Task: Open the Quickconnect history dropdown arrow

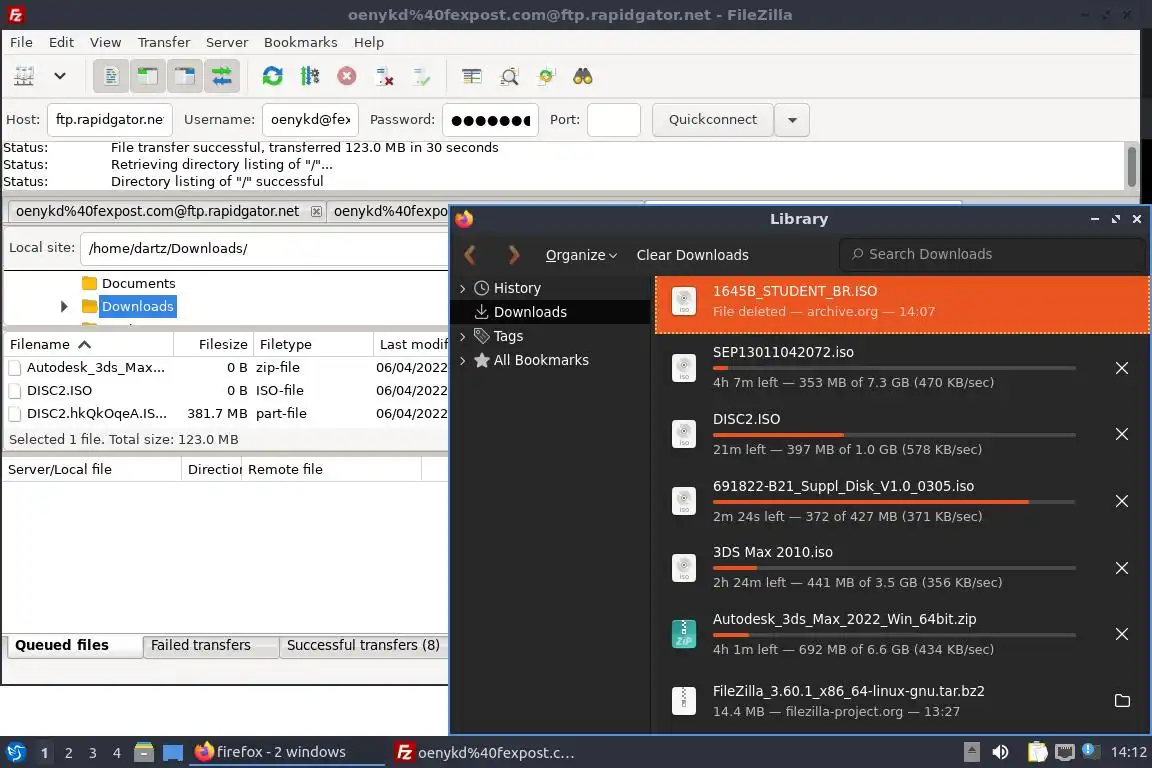Action: pos(792,120)
